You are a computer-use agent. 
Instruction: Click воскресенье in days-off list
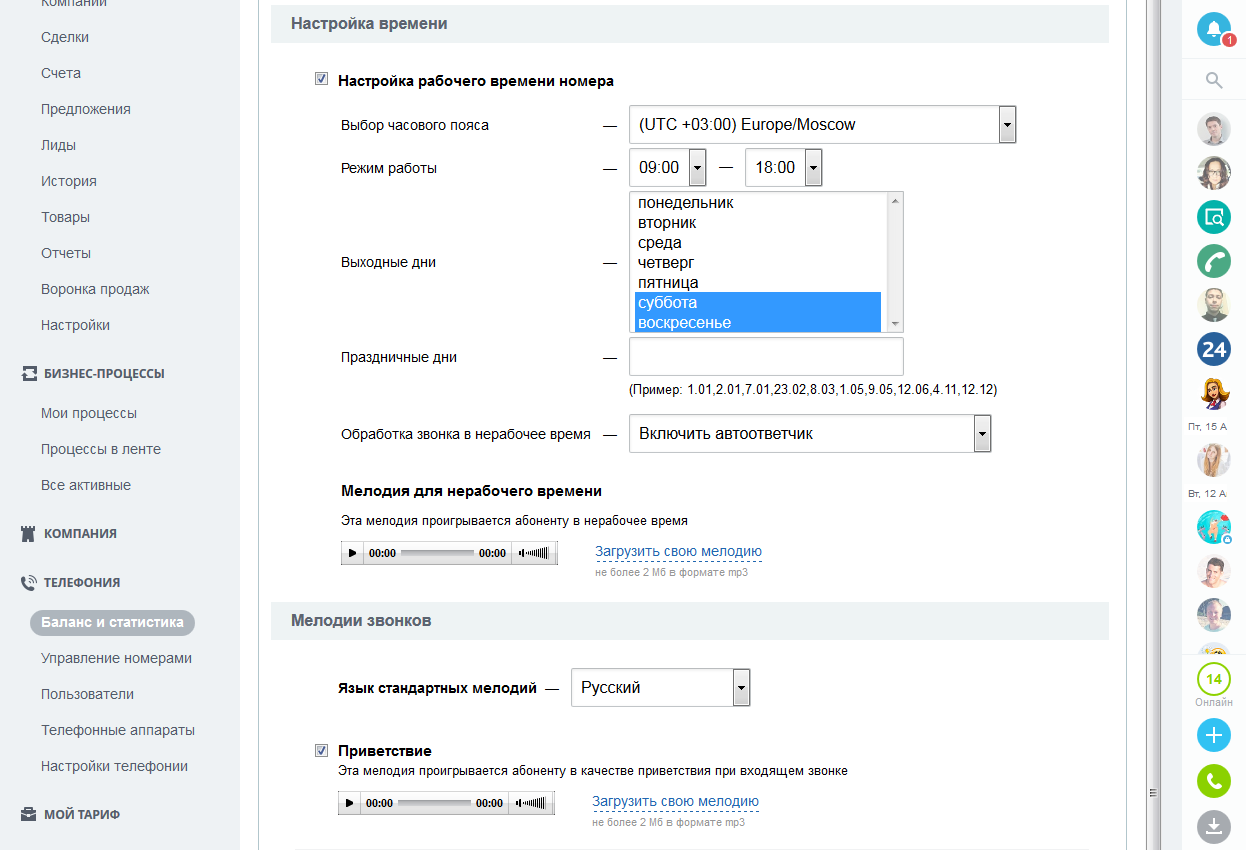pyautogui.click(x=758, y=322)
